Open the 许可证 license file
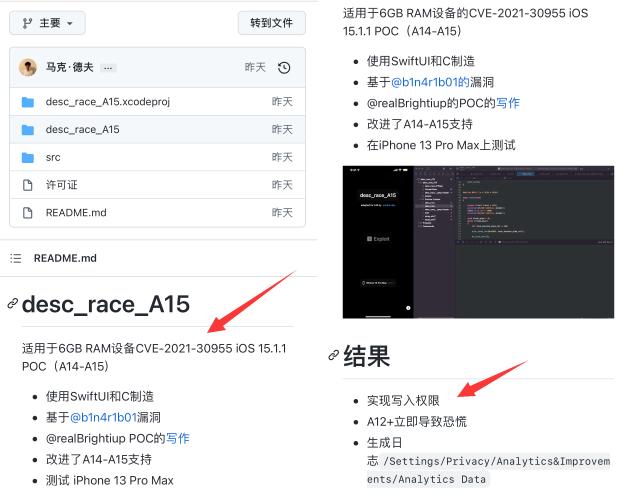The width and height of the screenshot is (634, 498). [61, 185]
